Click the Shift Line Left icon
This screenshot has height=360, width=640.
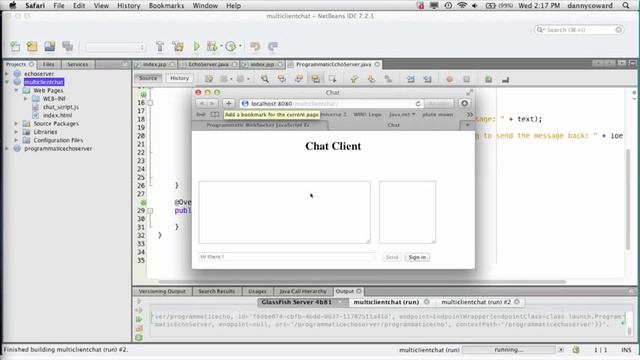pos(411,79)
